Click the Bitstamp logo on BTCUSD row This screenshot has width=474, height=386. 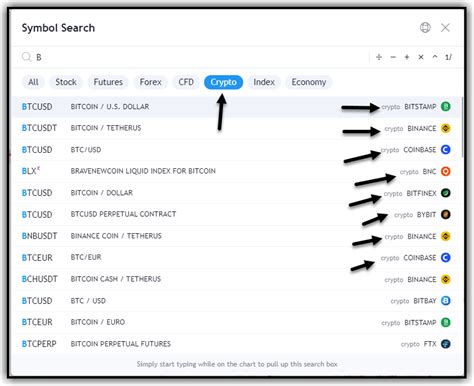[x=446, y=107]
